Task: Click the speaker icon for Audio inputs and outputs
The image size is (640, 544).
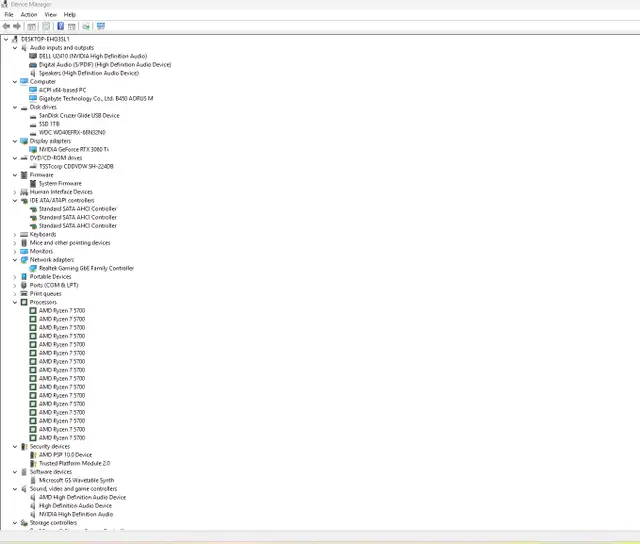Action: (24, 48)
